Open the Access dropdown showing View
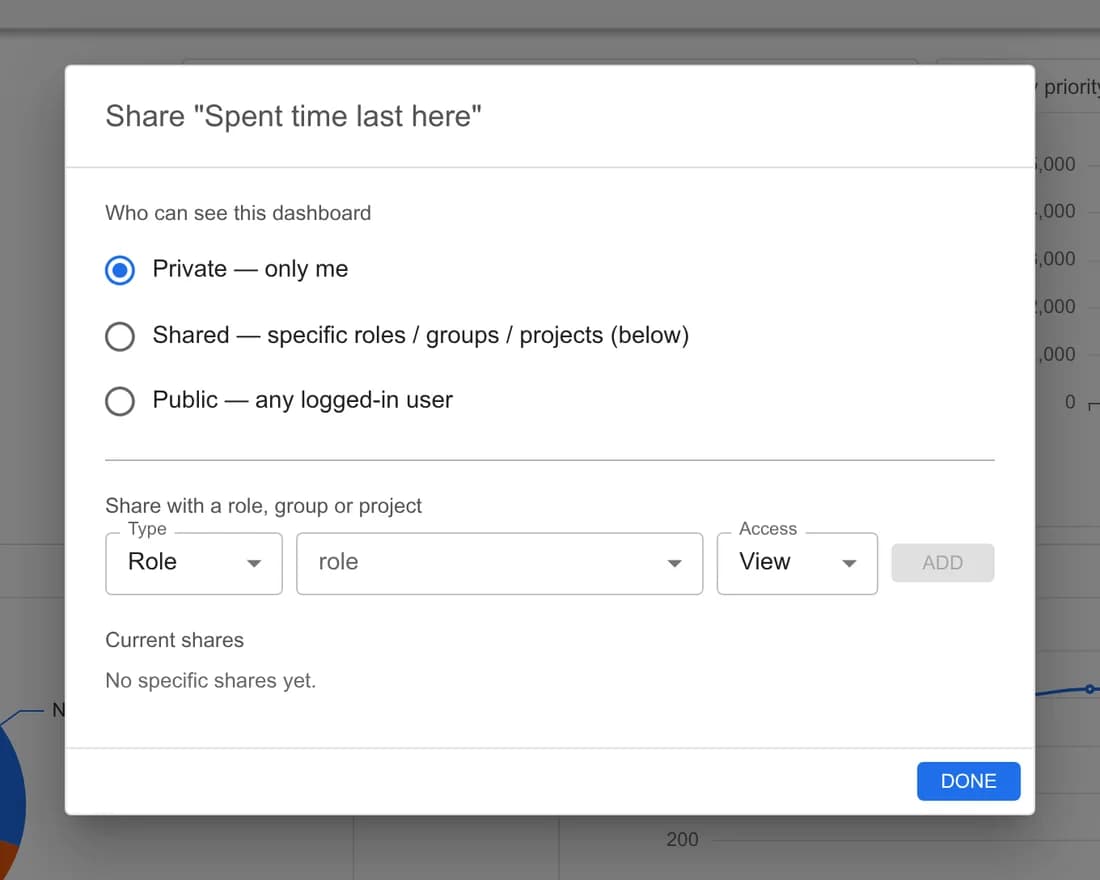 pos(797,563)
